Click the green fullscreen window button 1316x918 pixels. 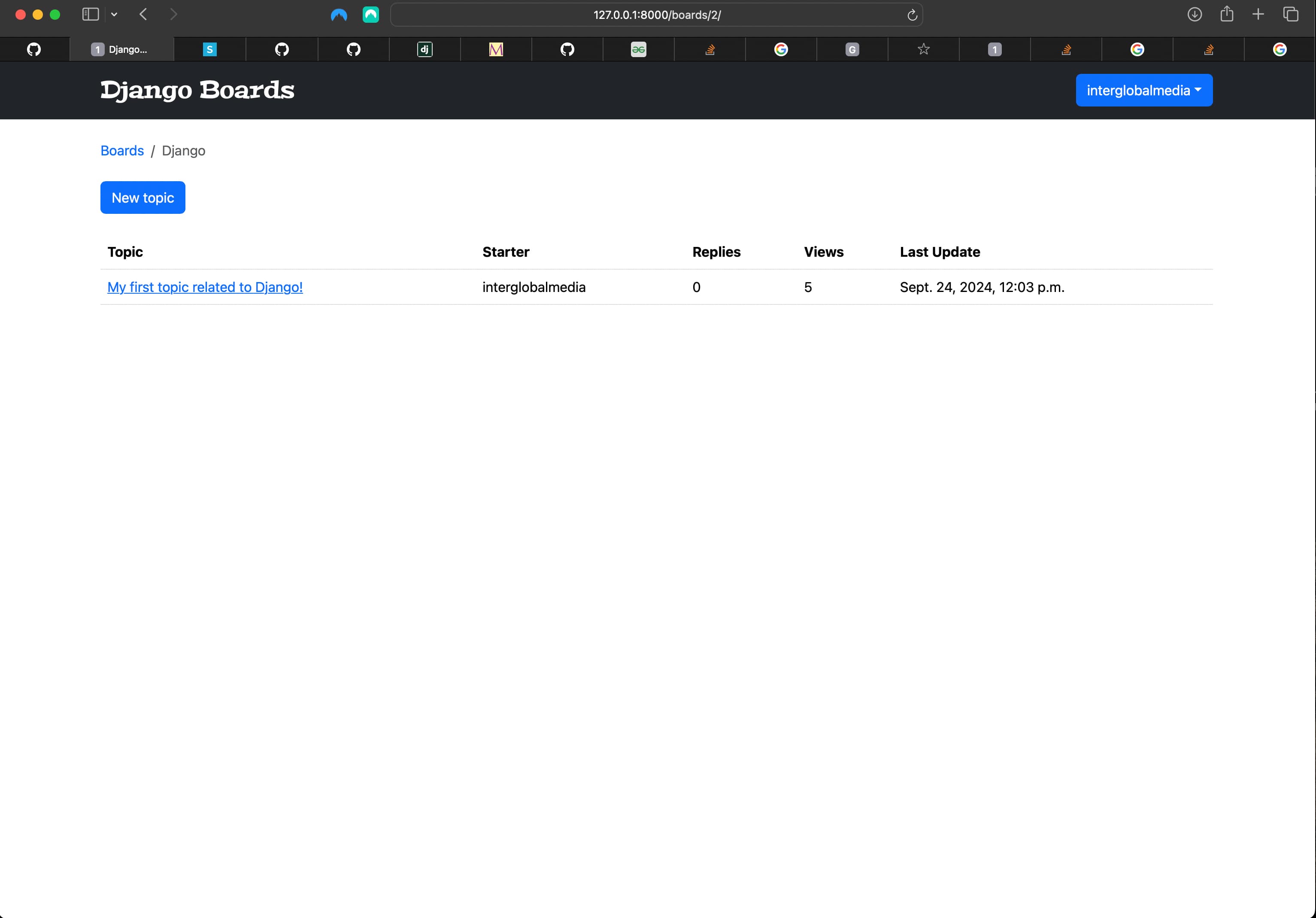click(55, 15)
